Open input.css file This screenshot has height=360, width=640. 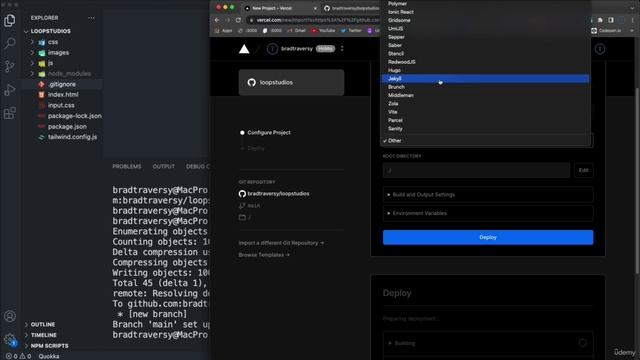(x=62, y=105)
